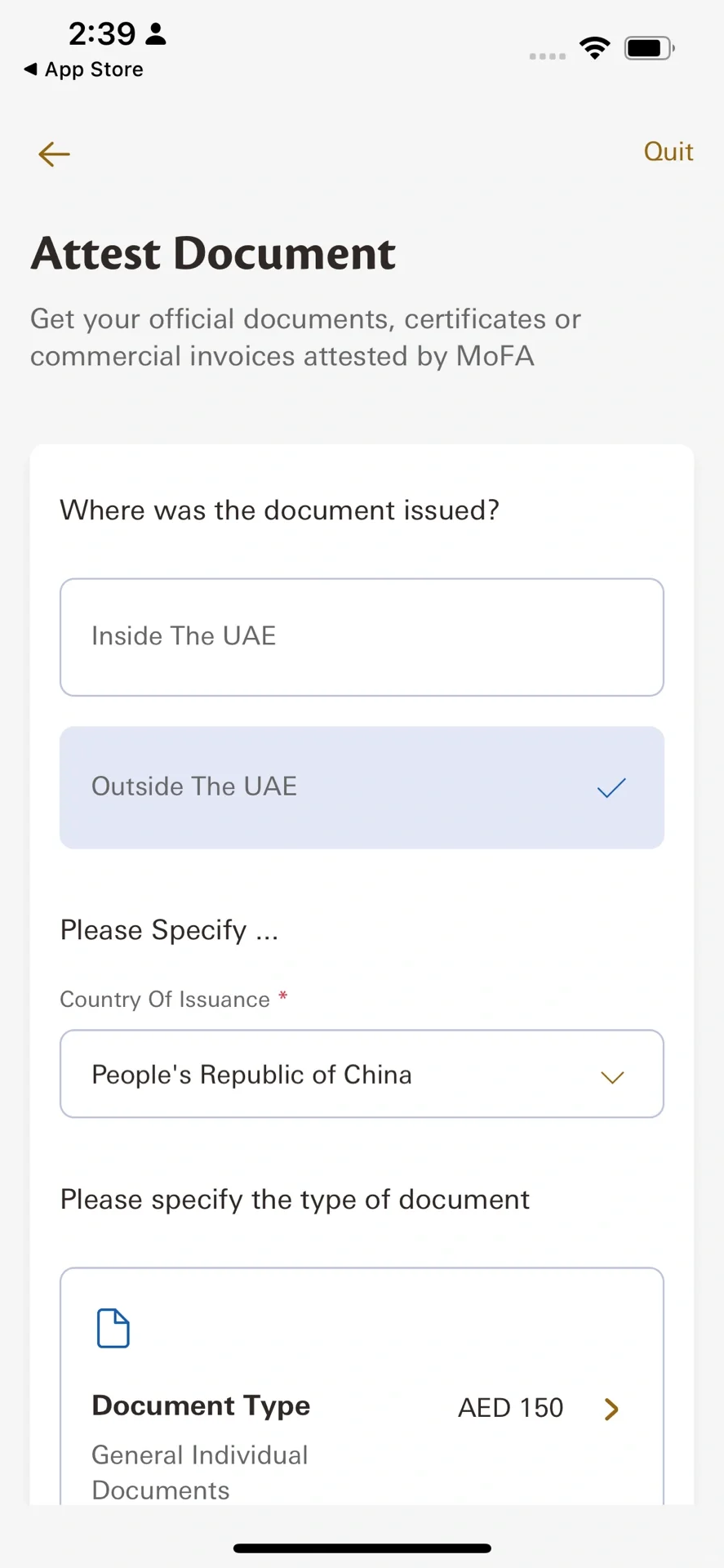This screenshot has height=1568, width=724.
Task: Tap the cellular signal dots
Action: (547, 56)
